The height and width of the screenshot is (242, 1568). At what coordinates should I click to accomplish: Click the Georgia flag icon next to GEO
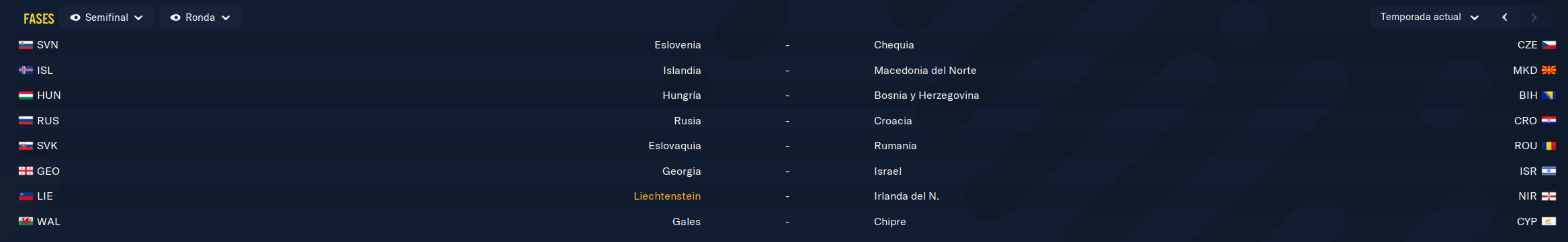click(x=26, y=171)
